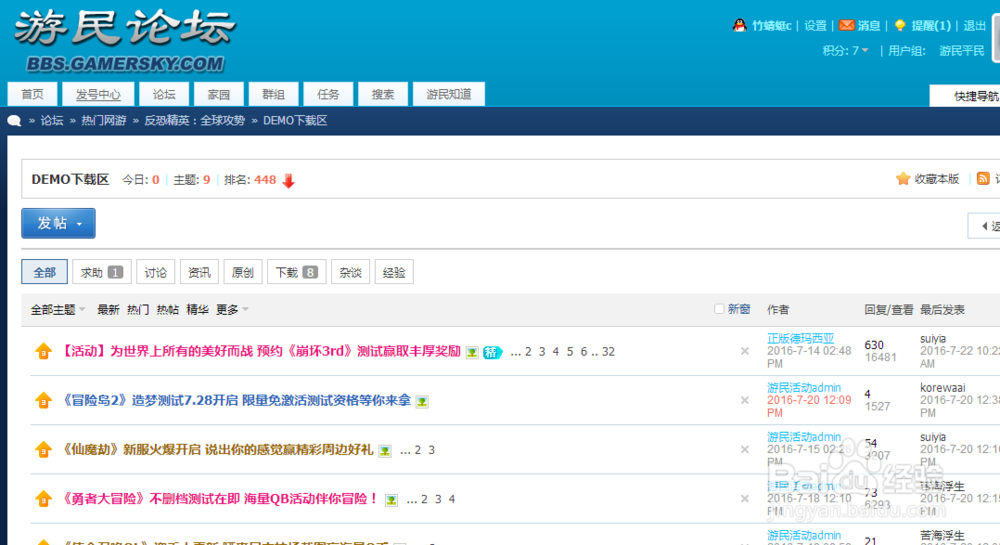Click the star favorite icon
This screenshot has width=1000, height=545.
(x=902, y=179)
